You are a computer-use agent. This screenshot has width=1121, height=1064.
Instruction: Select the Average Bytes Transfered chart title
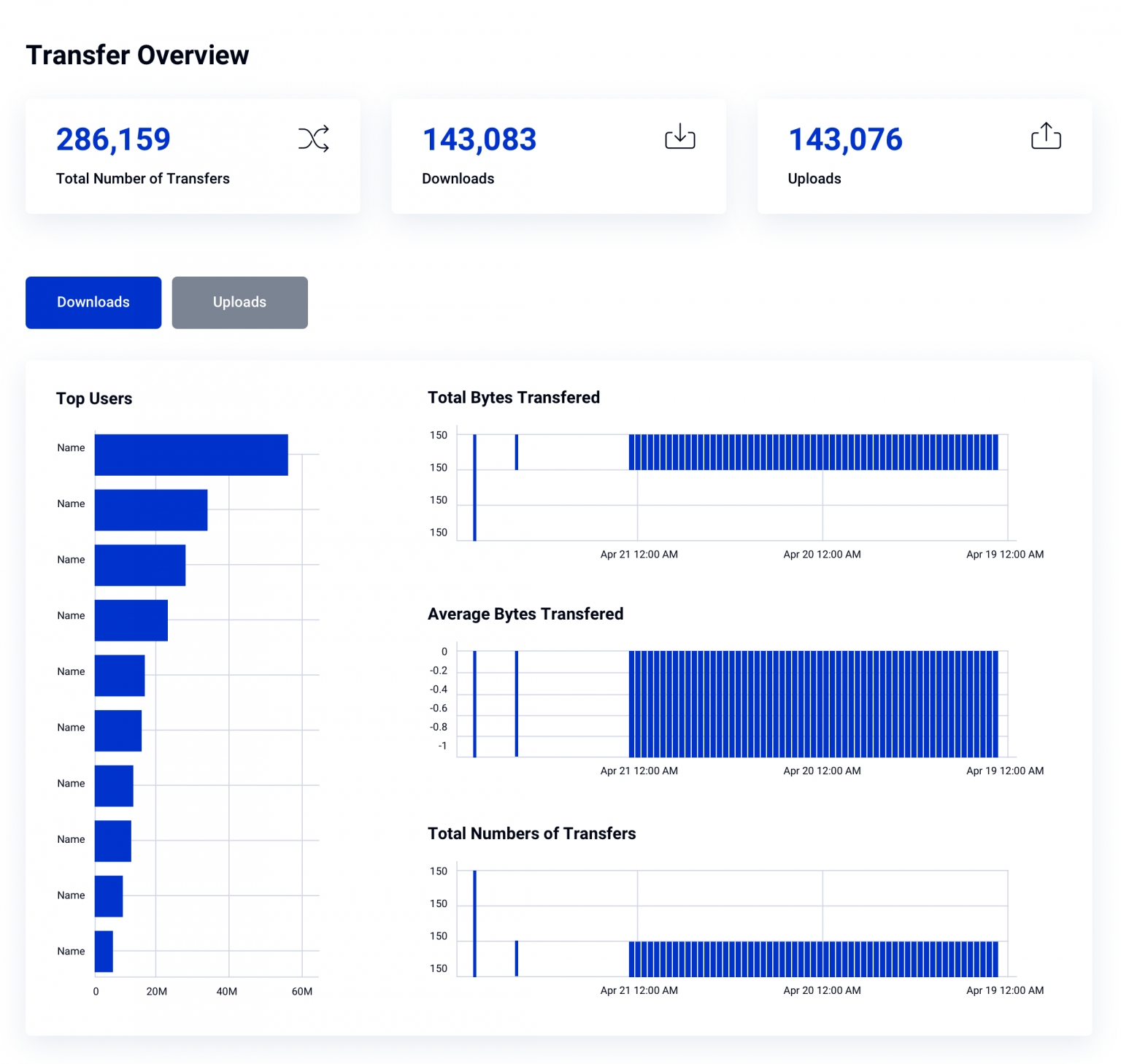[525, 614]
